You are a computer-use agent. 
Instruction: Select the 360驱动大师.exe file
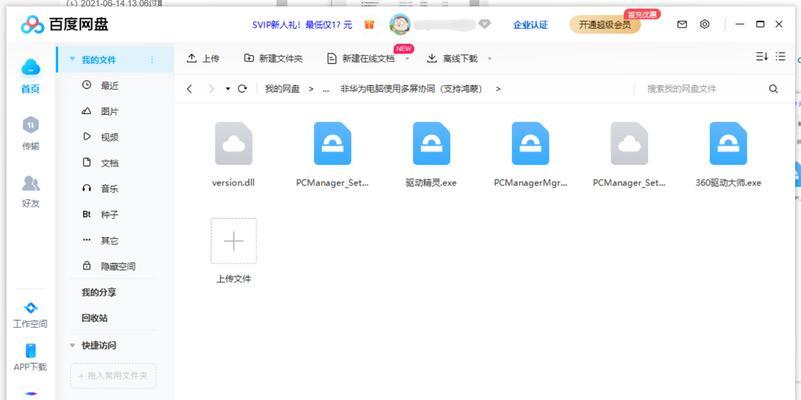point(728,155)
